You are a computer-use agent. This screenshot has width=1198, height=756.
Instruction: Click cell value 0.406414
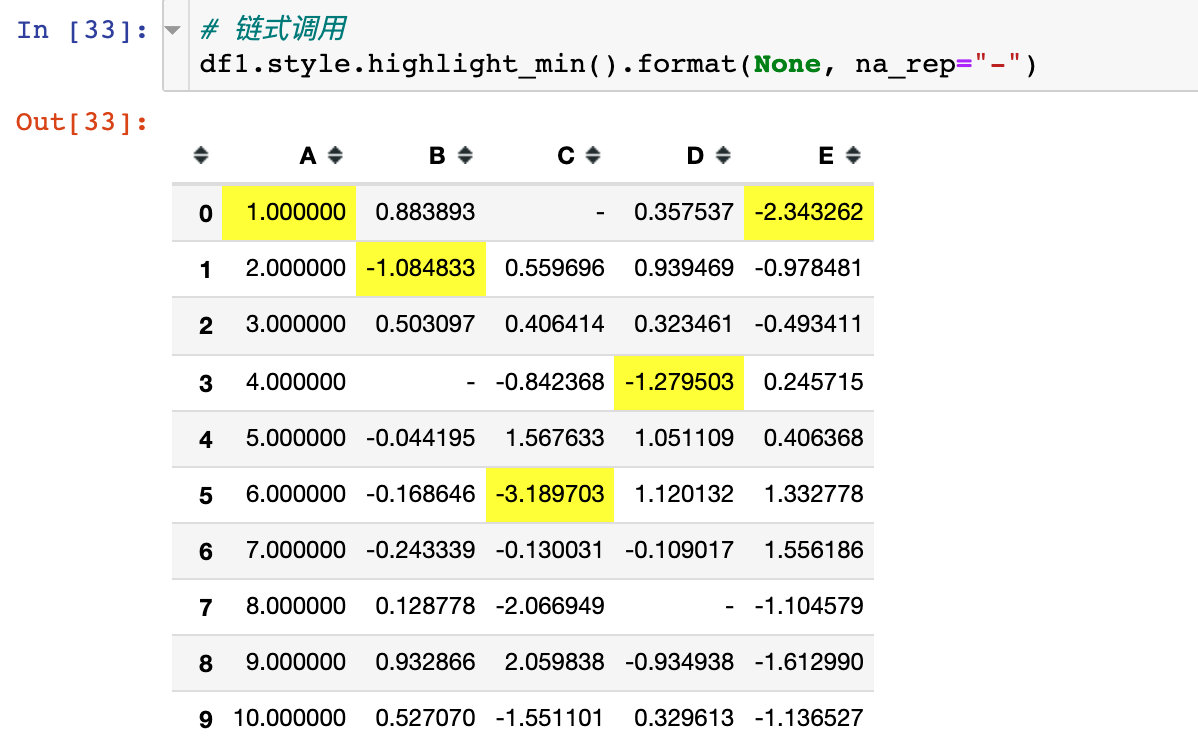point(555,323)
